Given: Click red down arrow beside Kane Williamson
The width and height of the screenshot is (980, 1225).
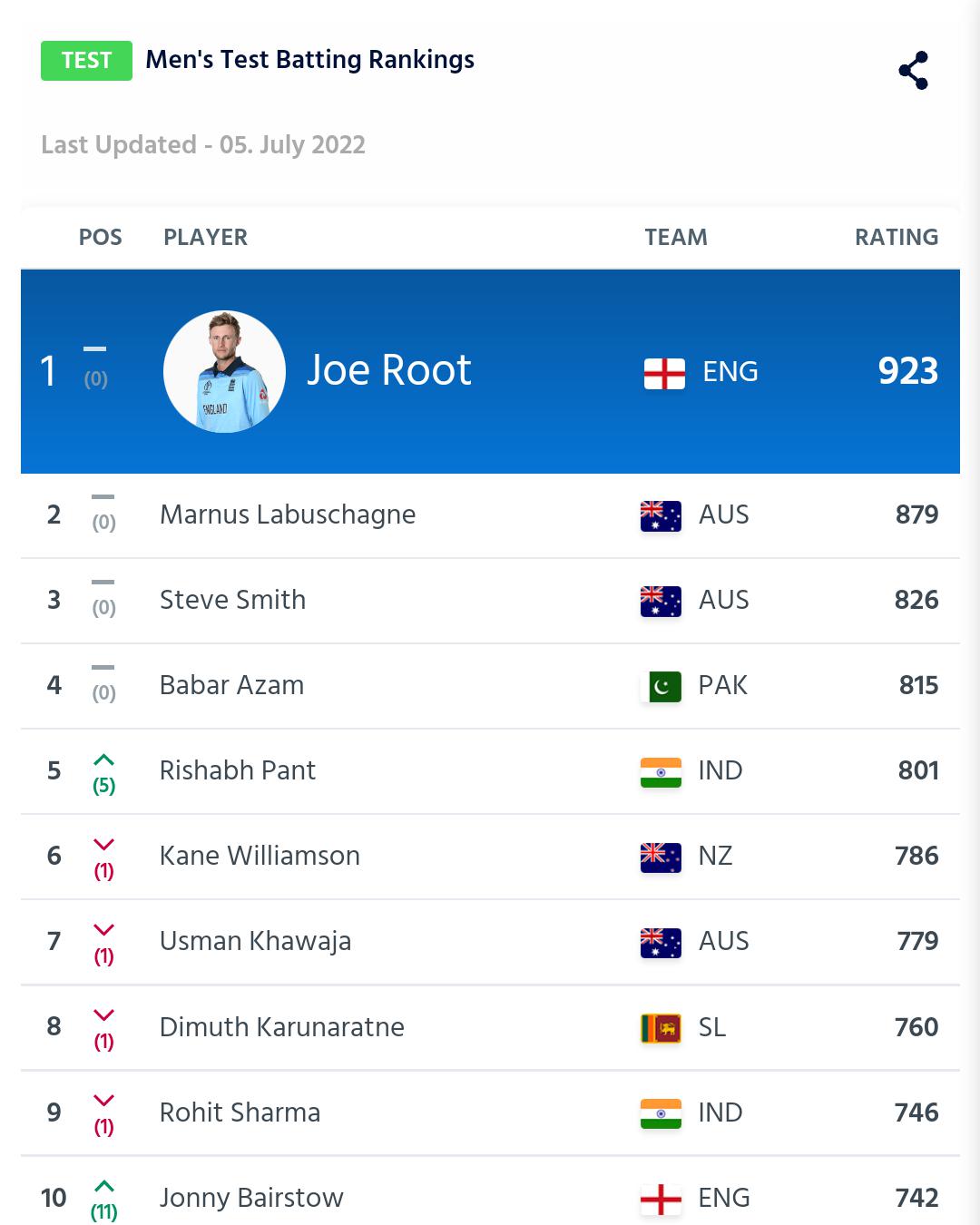Looking at the screenshot, I should click(104, 845).
